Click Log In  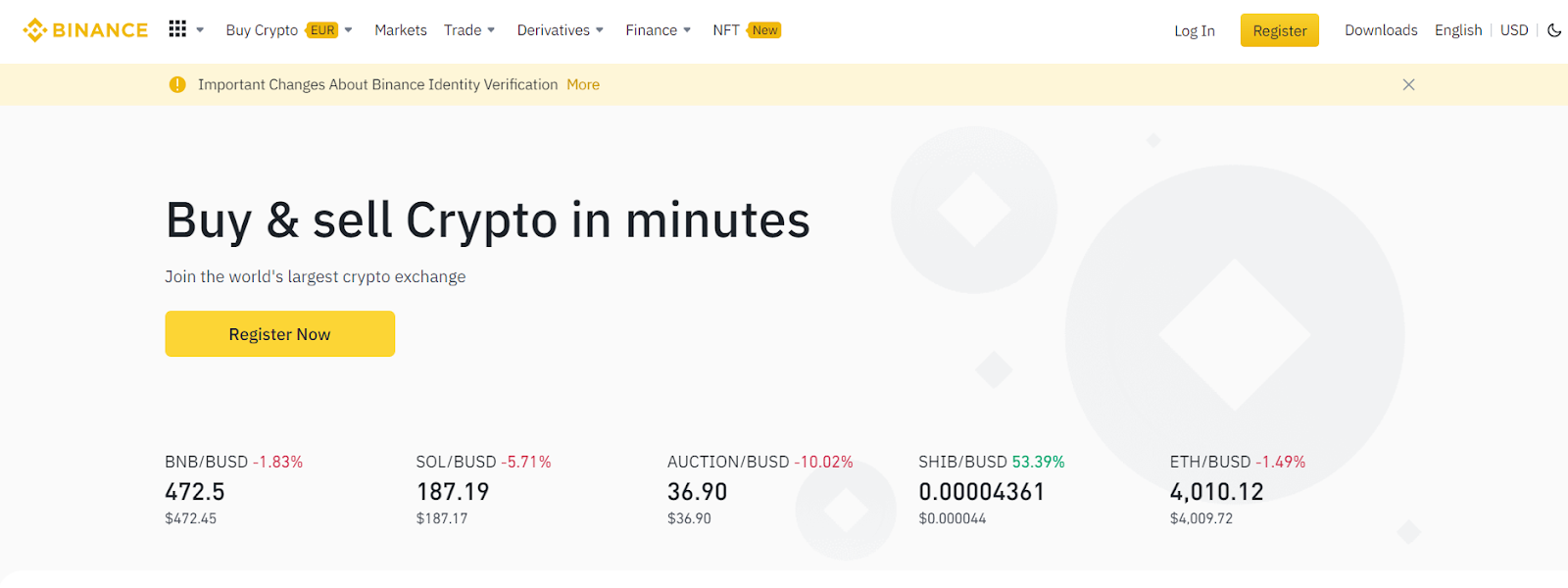point(1195,30)
